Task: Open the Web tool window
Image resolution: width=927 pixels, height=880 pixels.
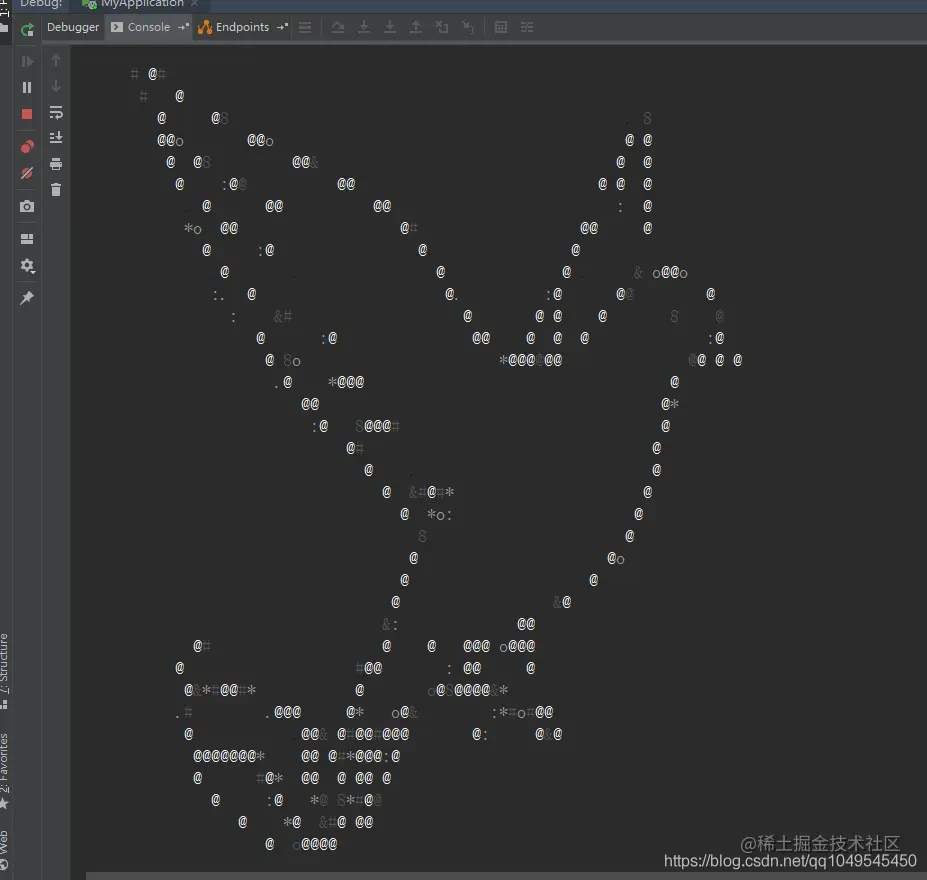Action: (x=4, y=849)
